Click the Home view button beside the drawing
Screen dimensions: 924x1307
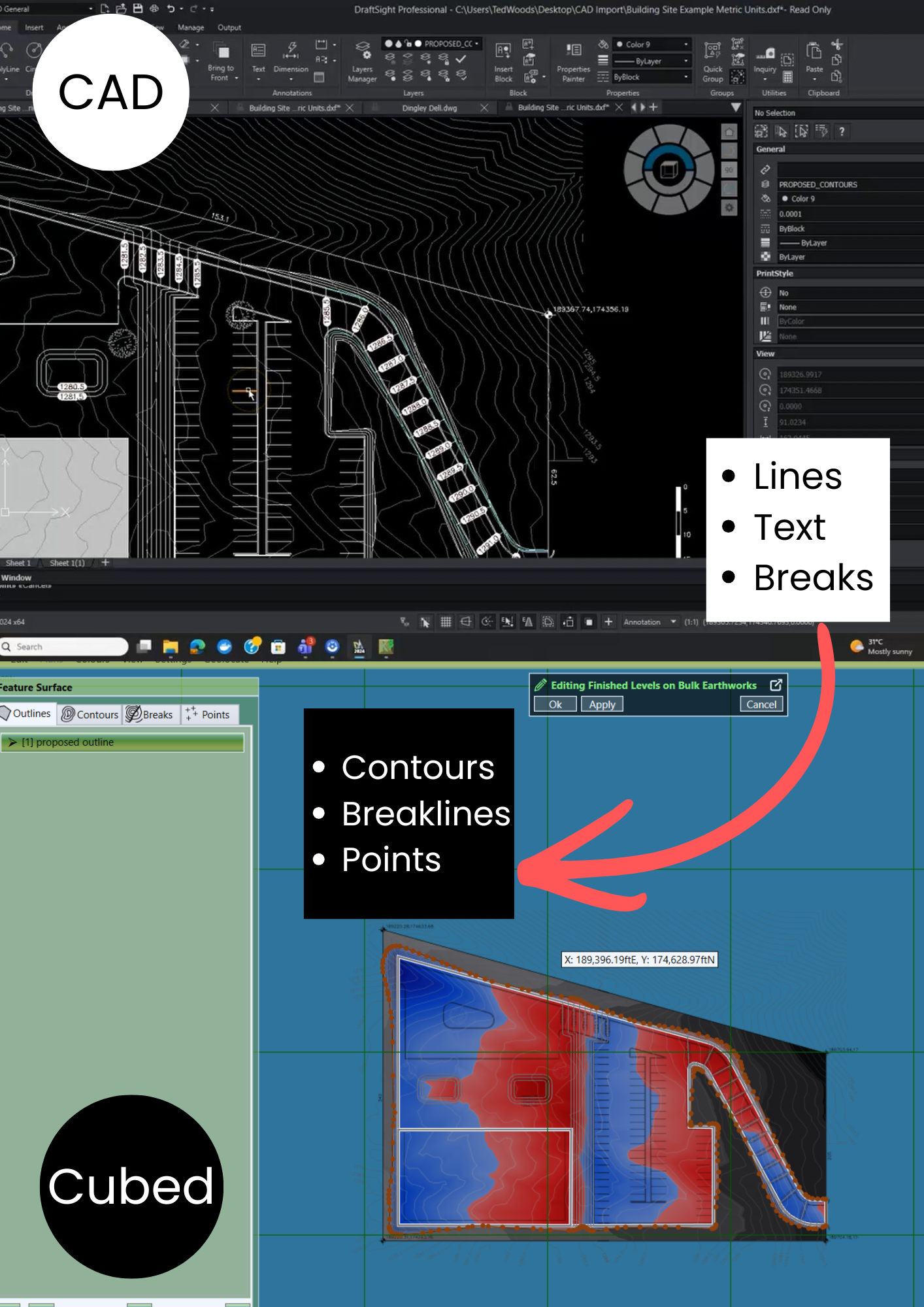[729, 132]
